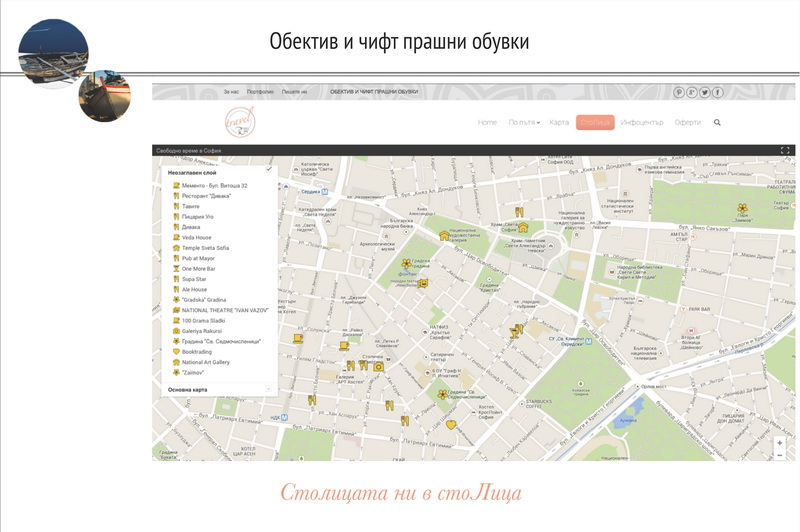Zoom in on the map
Viewport: 800px width, 532px height.
coord(780,442)
